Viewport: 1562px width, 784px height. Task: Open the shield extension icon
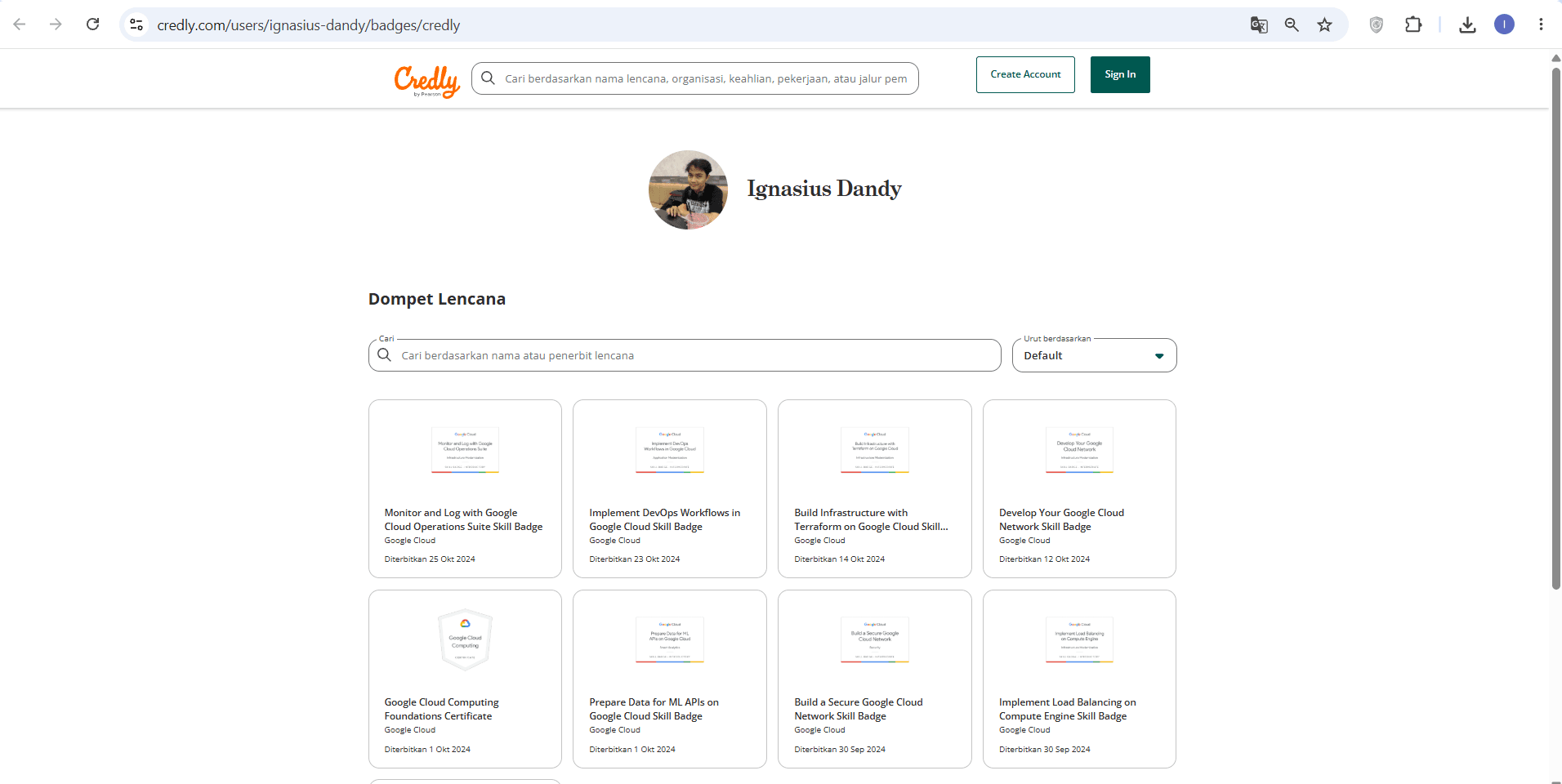(x=1377, y=25)
